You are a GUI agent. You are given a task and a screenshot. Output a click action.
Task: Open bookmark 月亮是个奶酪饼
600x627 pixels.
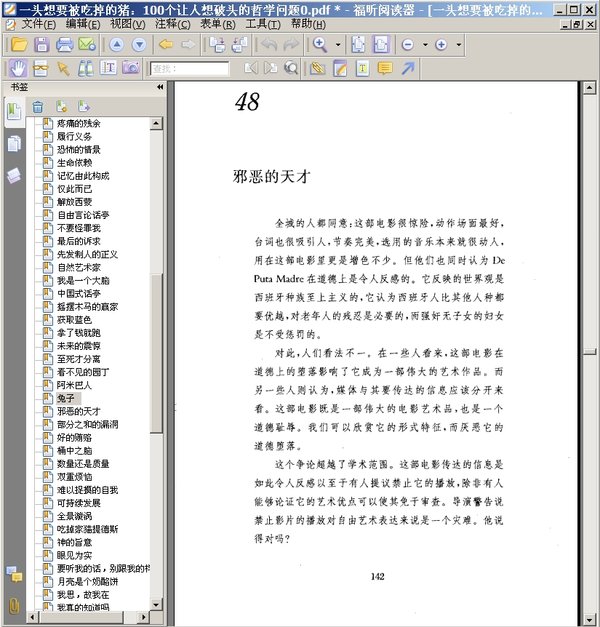pyautogui.click(x=87, y=581)
